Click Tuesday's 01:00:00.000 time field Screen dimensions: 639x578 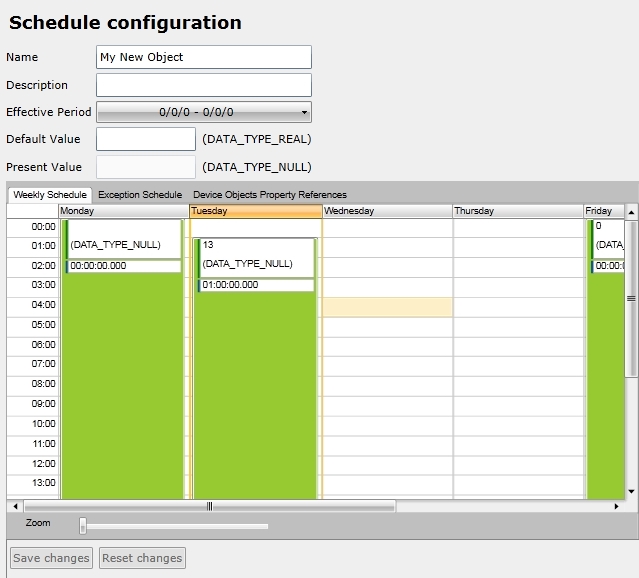click(x=256, y=285)
